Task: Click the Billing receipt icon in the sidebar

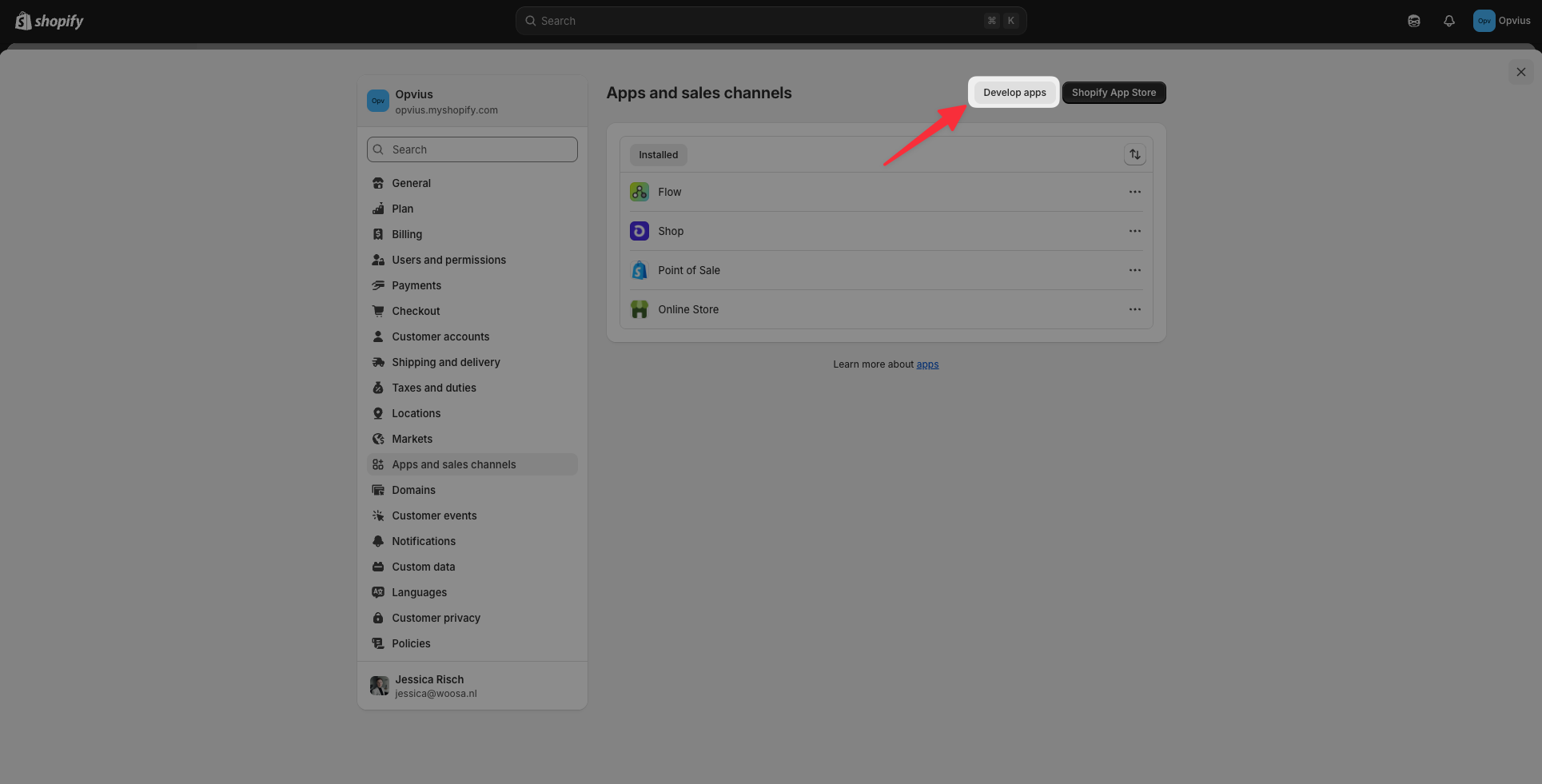Action: 378,234
